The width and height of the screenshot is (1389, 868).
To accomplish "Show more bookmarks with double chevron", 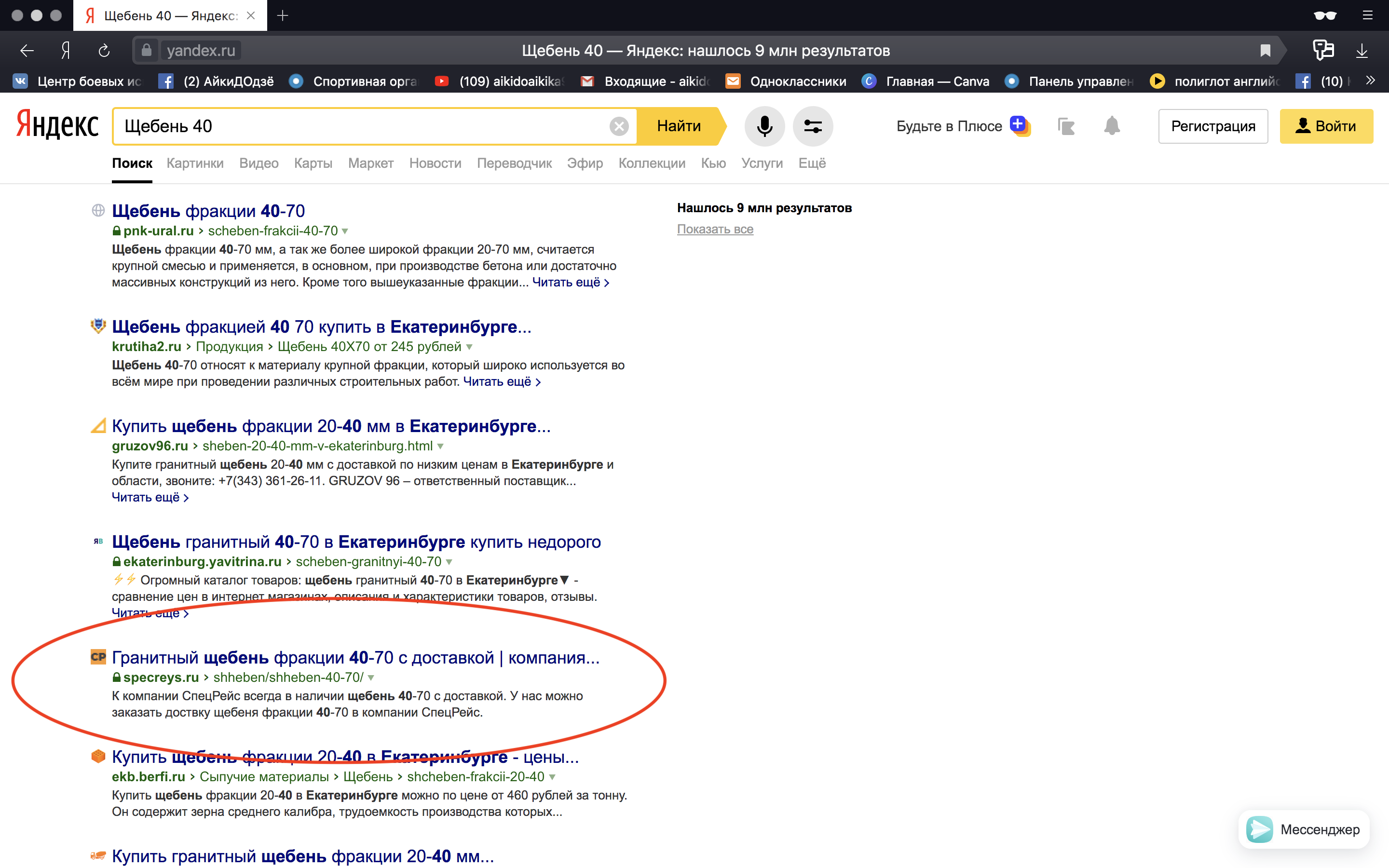I will (x=1371, y=81).
